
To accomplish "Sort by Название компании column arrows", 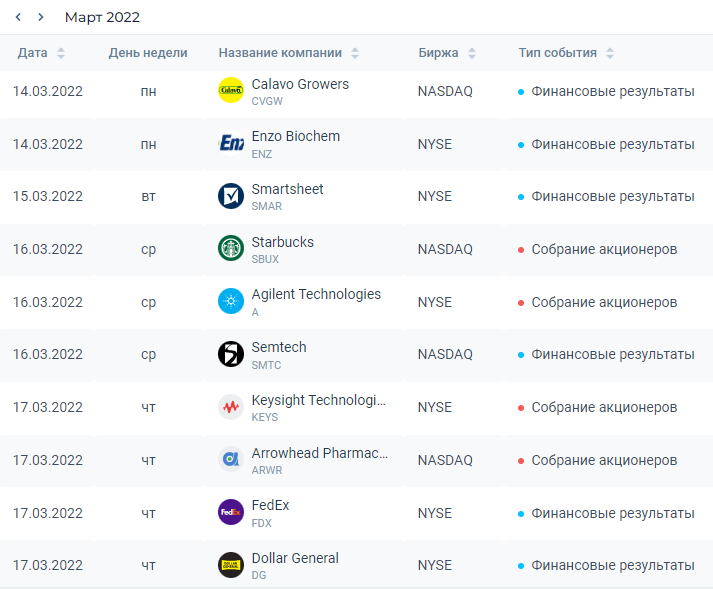I will click(355, 53).
